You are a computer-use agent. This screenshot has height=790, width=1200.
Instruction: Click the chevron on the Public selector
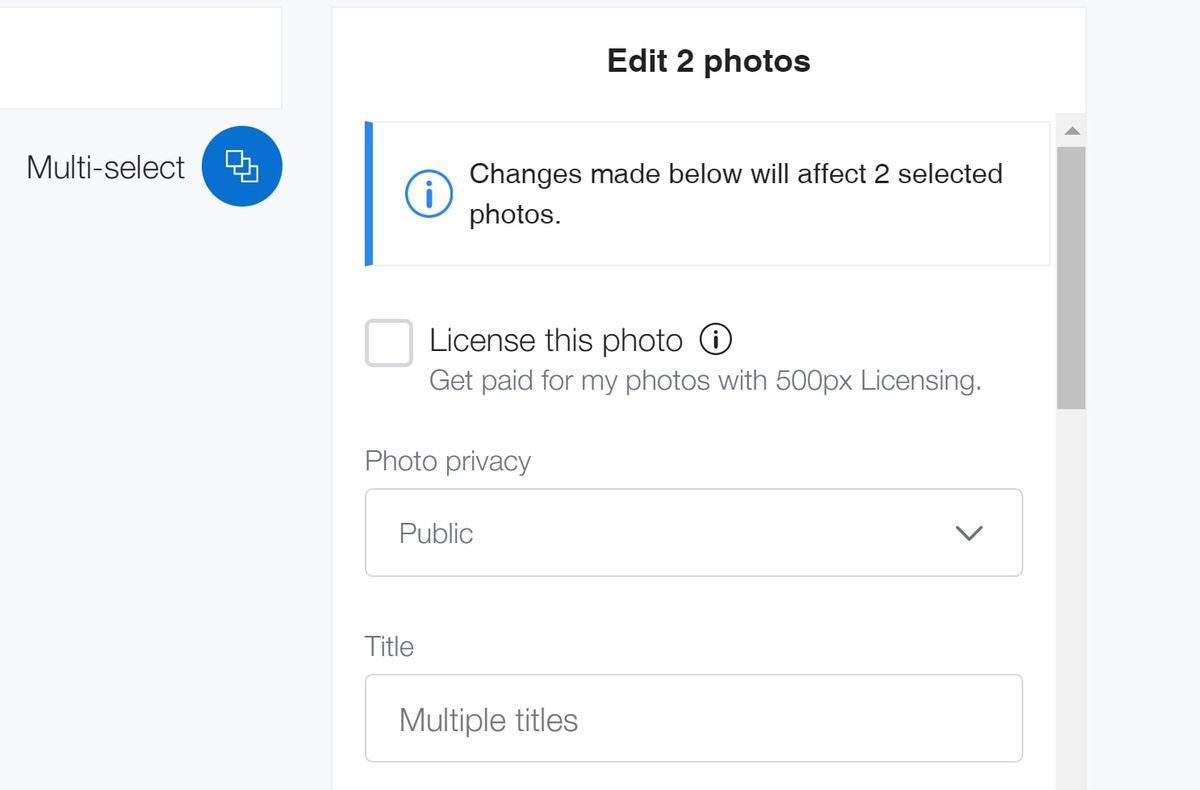(x=968, y=533)
